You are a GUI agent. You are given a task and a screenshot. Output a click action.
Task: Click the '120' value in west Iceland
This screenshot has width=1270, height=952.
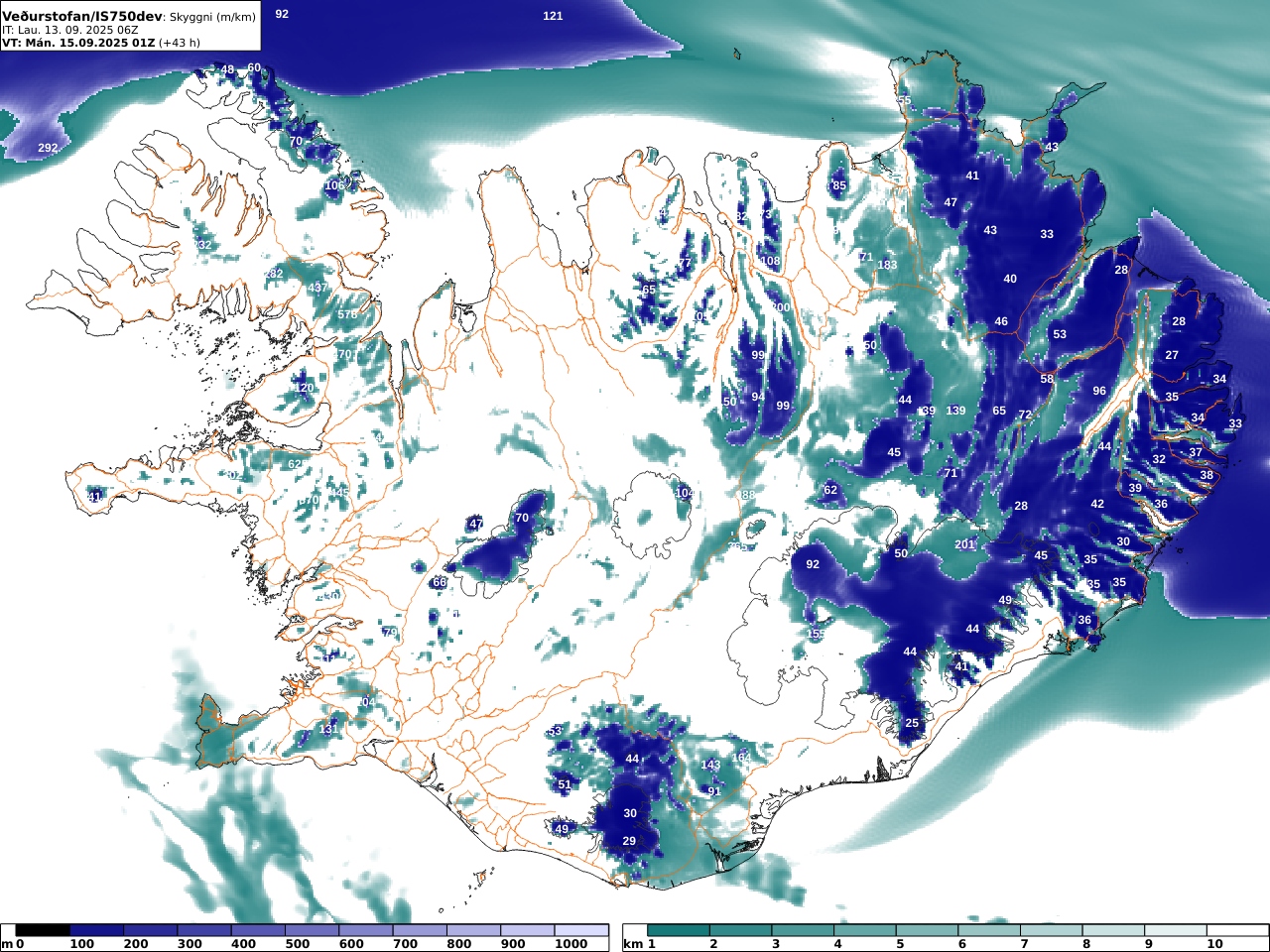click(304, 388)
